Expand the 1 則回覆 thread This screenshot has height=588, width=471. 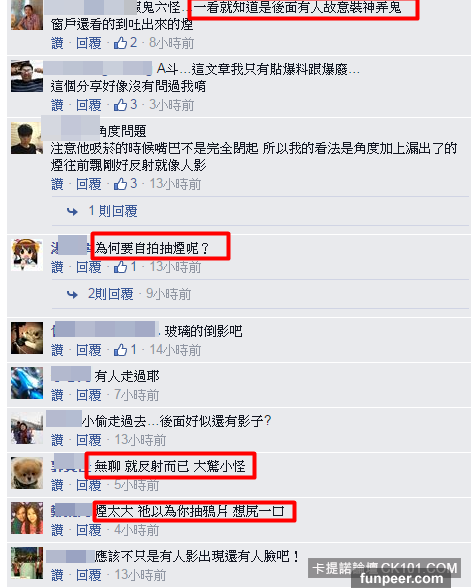(x=113, y=211)
